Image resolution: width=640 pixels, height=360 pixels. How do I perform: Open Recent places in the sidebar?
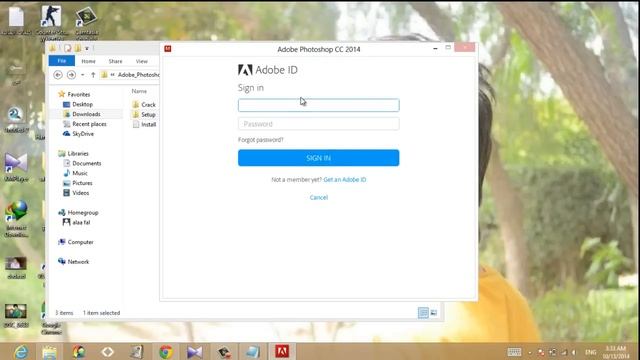click(89, 124)
